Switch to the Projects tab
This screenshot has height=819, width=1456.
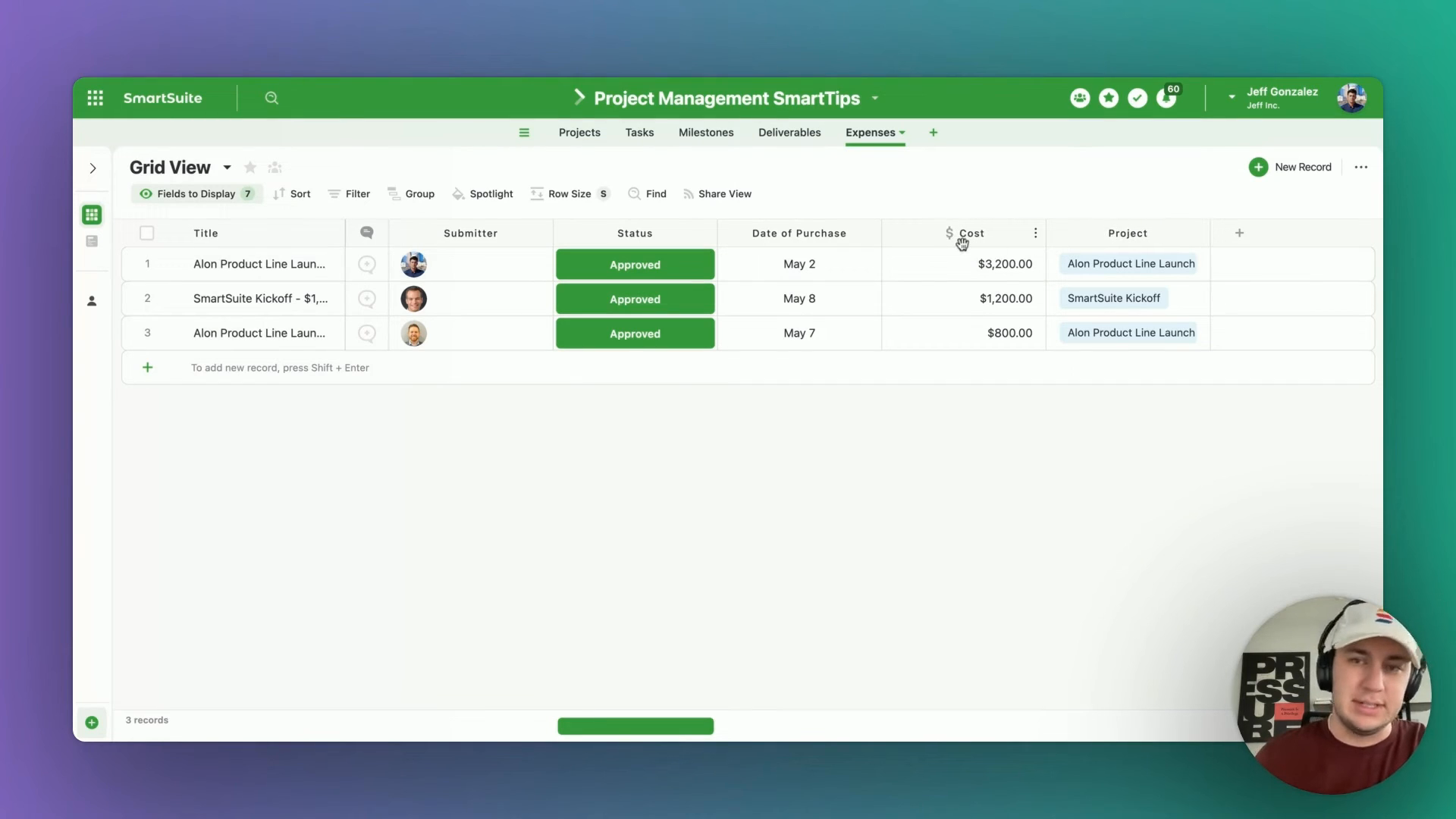coord(579,133)
